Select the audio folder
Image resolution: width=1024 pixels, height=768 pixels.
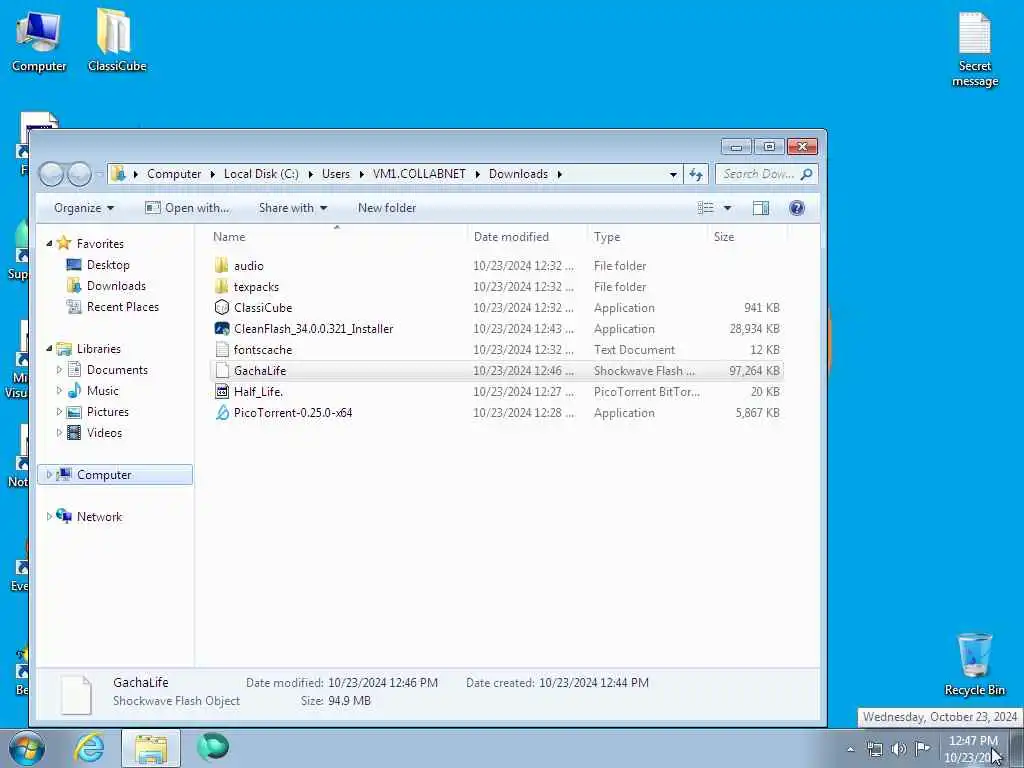496,266
